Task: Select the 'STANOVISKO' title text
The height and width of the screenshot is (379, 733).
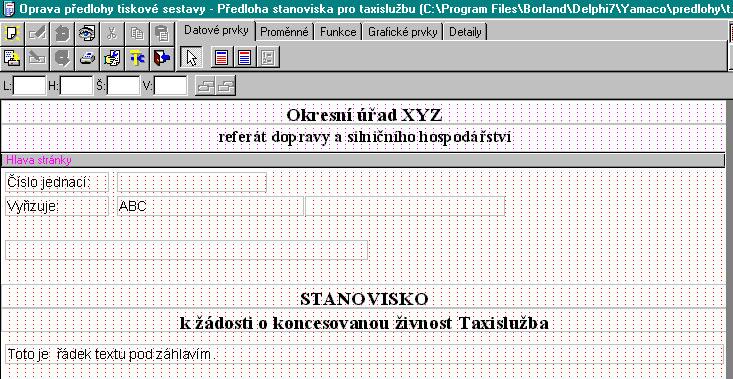Action: 364,299
